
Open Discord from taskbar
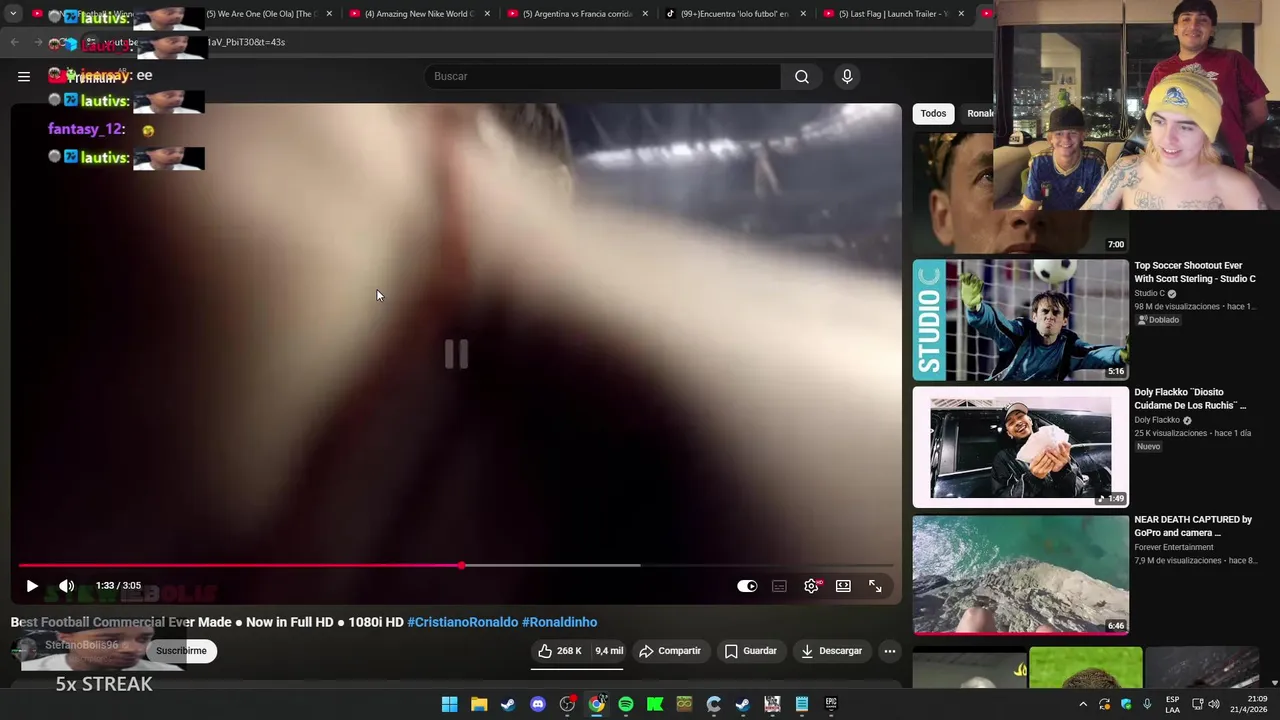click(x=538, y=705)
